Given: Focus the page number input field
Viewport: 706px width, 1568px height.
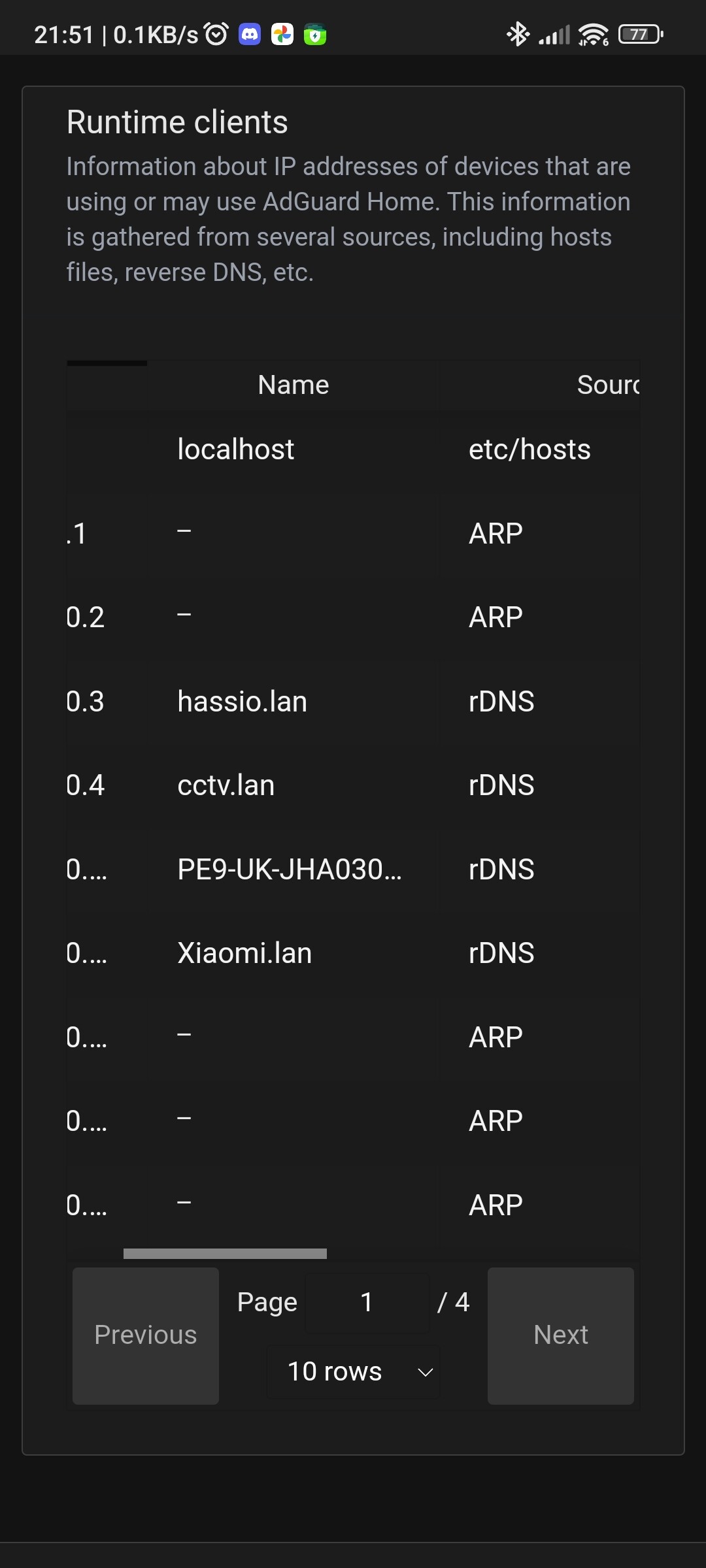Looking at the screenshot, I should coord(367,1302).
